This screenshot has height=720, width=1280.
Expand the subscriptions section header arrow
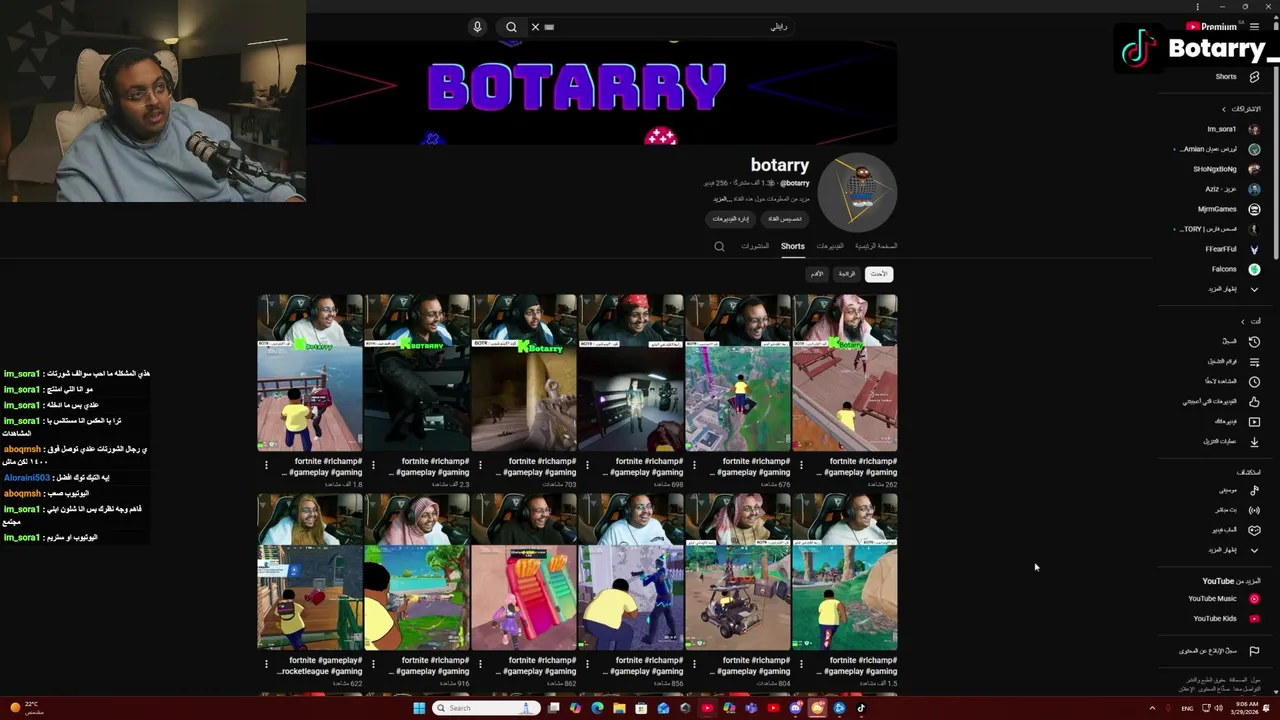point(1223,109)
